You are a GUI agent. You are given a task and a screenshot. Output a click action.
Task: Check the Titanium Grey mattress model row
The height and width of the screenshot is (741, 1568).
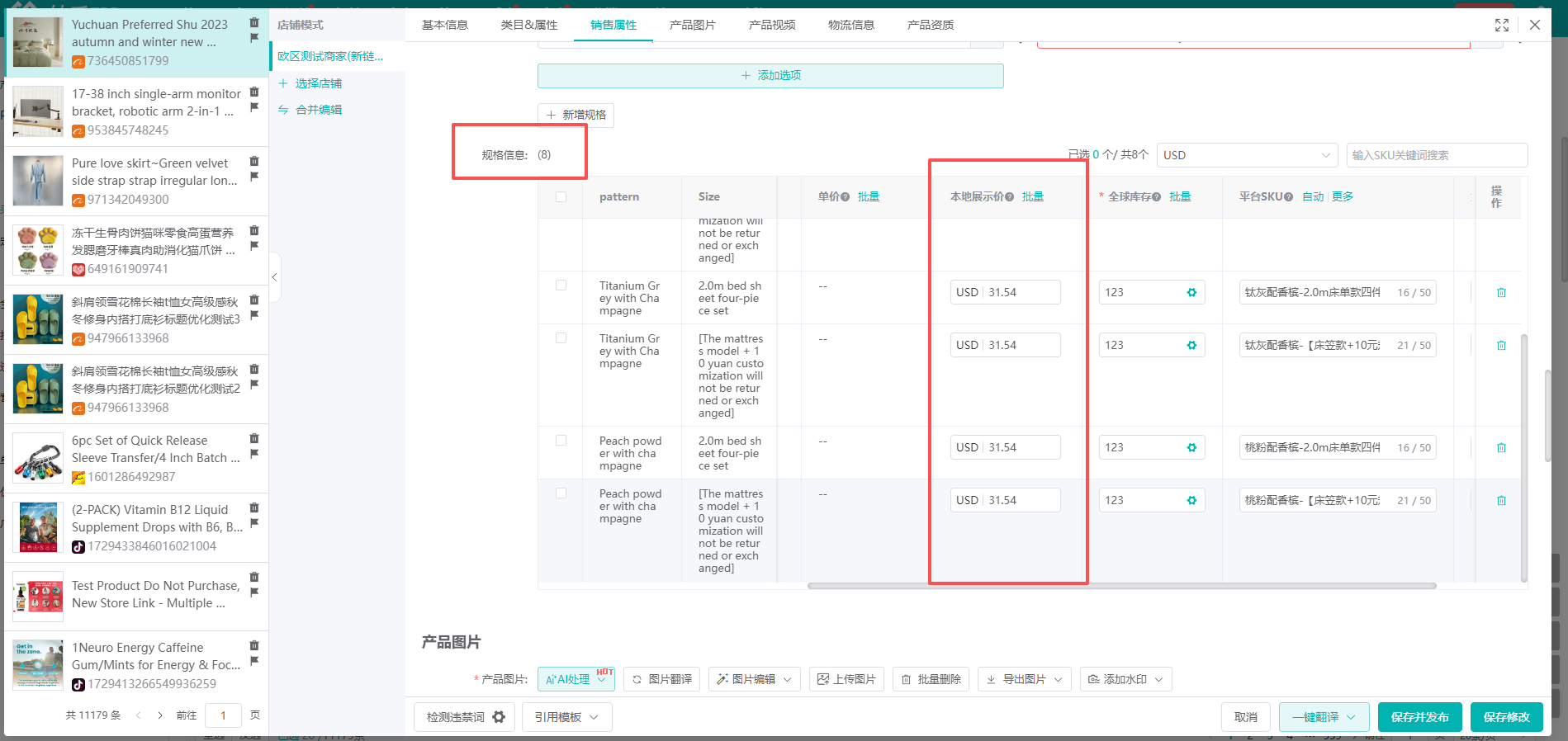[561, 338]
